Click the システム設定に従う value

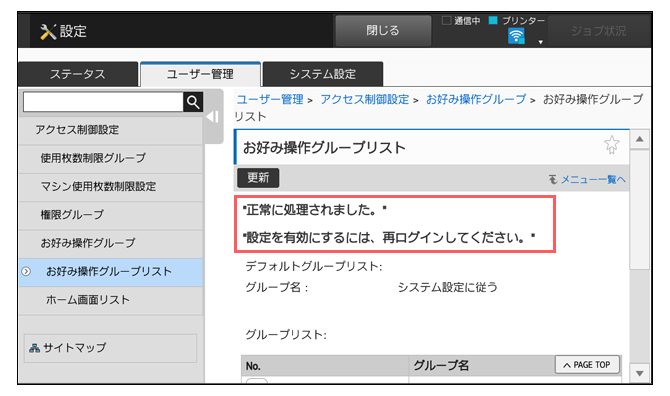[x=447, y=287]
